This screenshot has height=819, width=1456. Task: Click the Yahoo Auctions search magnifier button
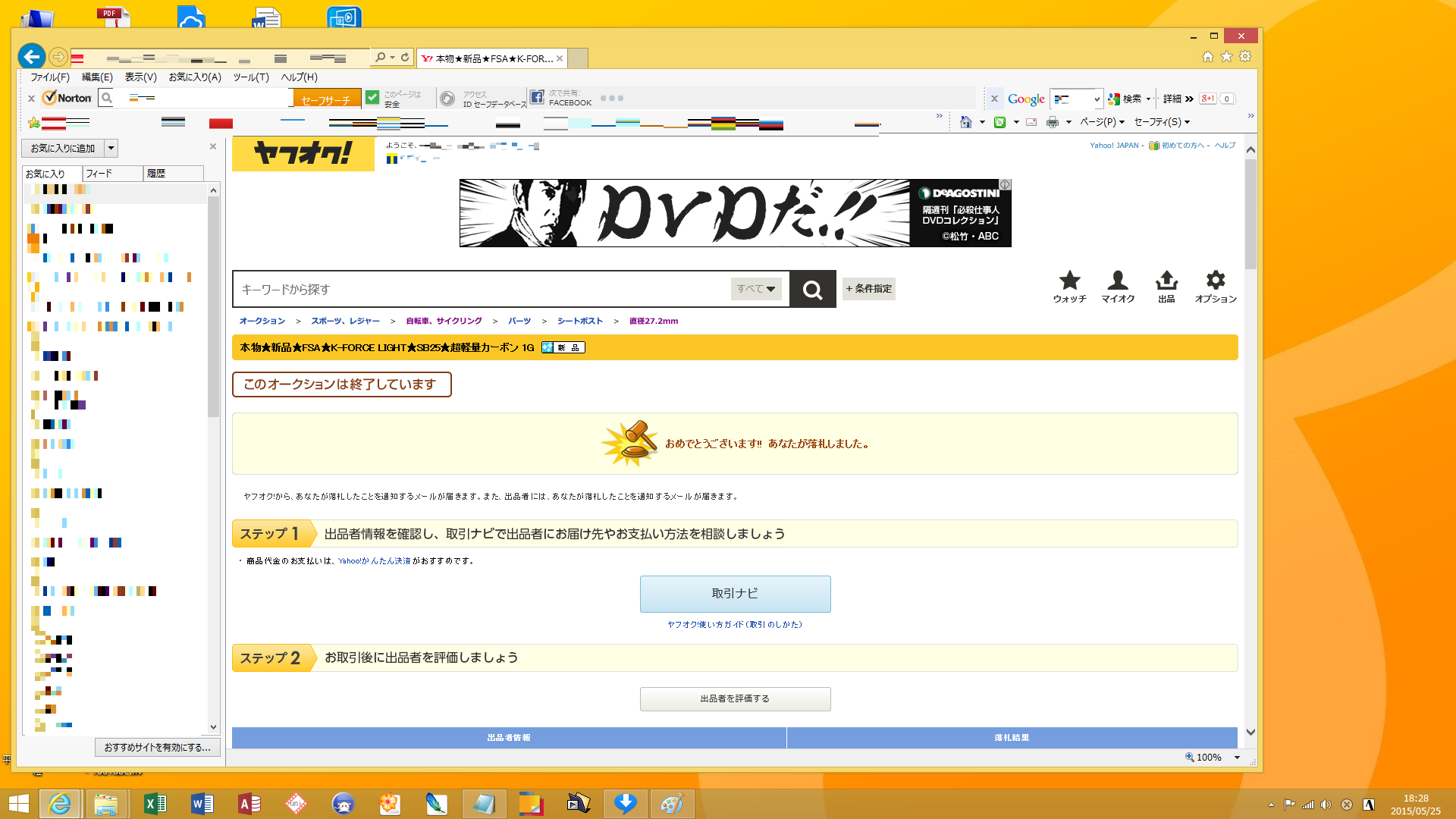point(813,289)
